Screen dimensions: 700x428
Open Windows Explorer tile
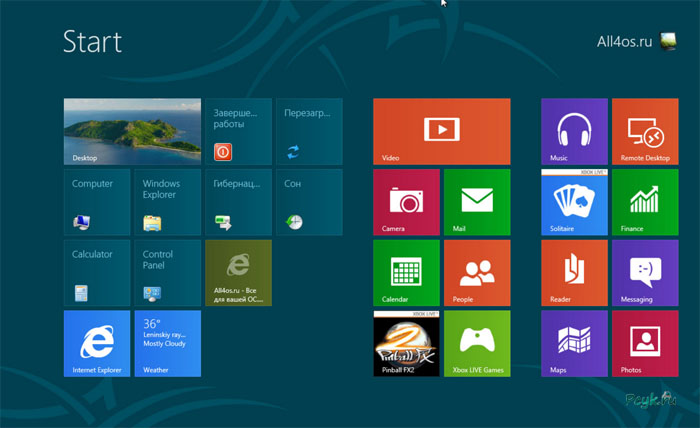tap(168, 202)
